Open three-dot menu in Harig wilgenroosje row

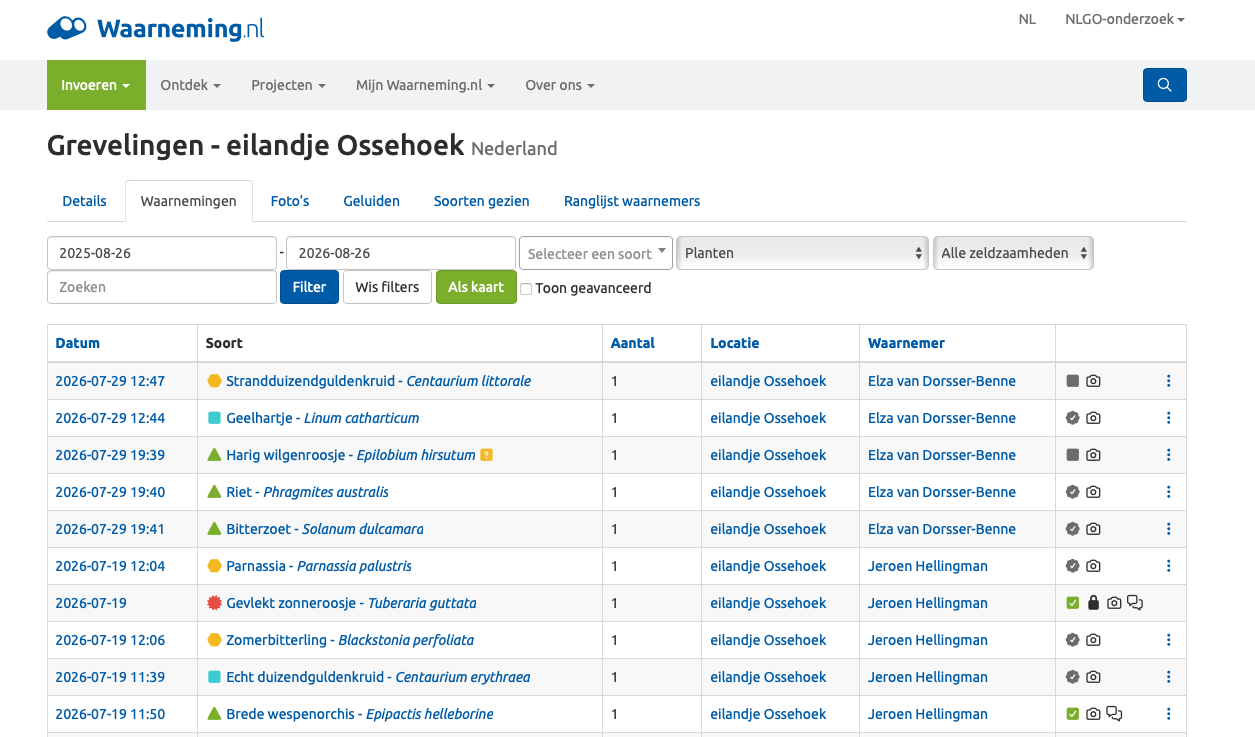coord(1168,455)
